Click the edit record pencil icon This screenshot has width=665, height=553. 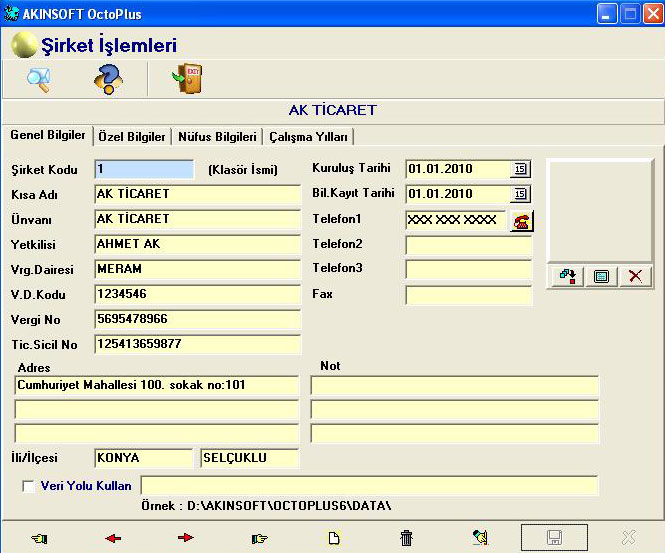[x=481, y=537]
